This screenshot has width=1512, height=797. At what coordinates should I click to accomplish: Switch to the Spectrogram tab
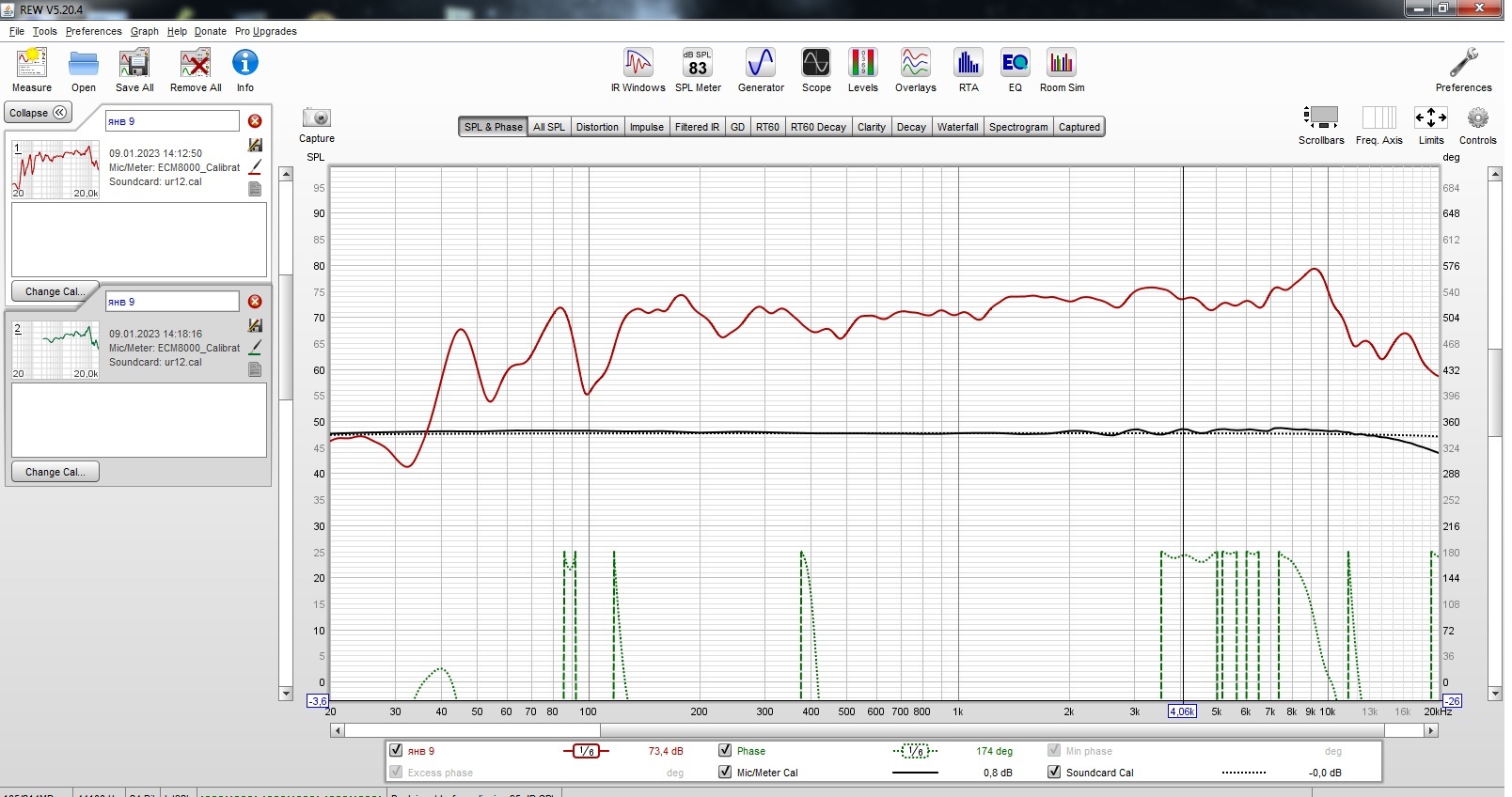1018,127
